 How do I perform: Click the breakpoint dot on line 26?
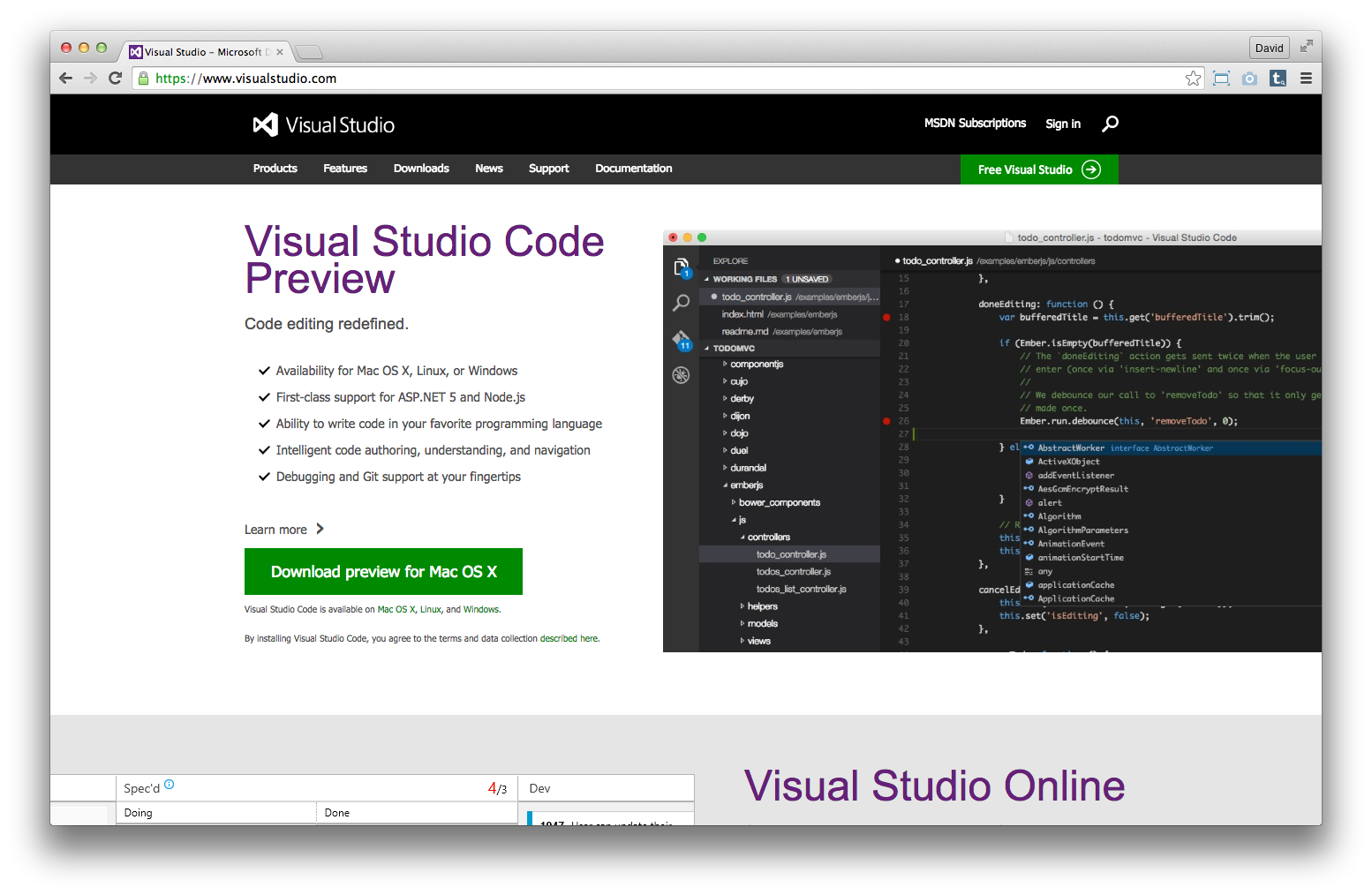(x=886, y=421)
